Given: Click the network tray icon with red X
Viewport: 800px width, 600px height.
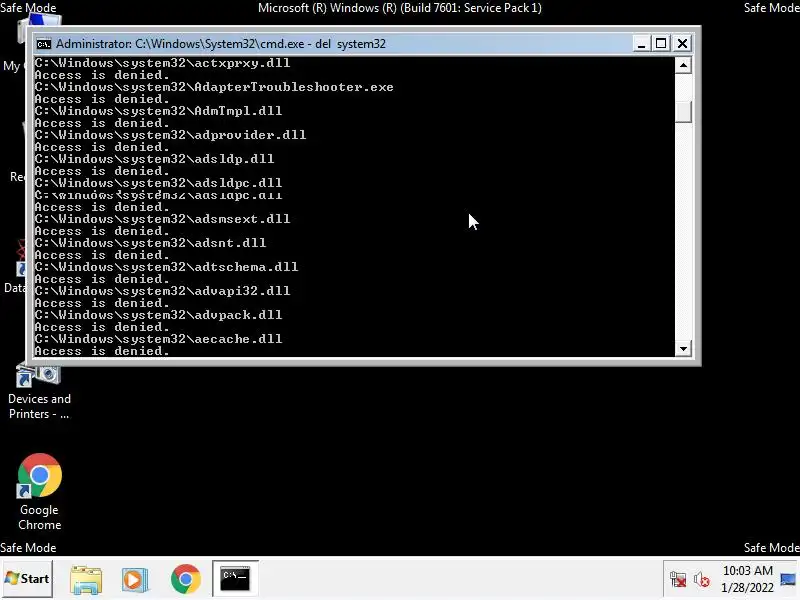Looking at the screenshot, I should (x=678, y=580).
